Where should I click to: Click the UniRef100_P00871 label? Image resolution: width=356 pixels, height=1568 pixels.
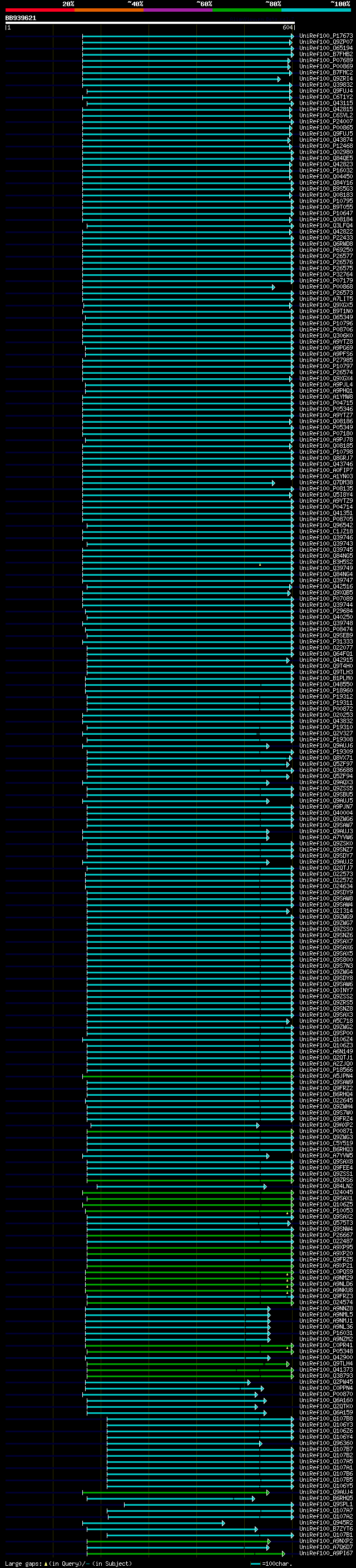326,1131
